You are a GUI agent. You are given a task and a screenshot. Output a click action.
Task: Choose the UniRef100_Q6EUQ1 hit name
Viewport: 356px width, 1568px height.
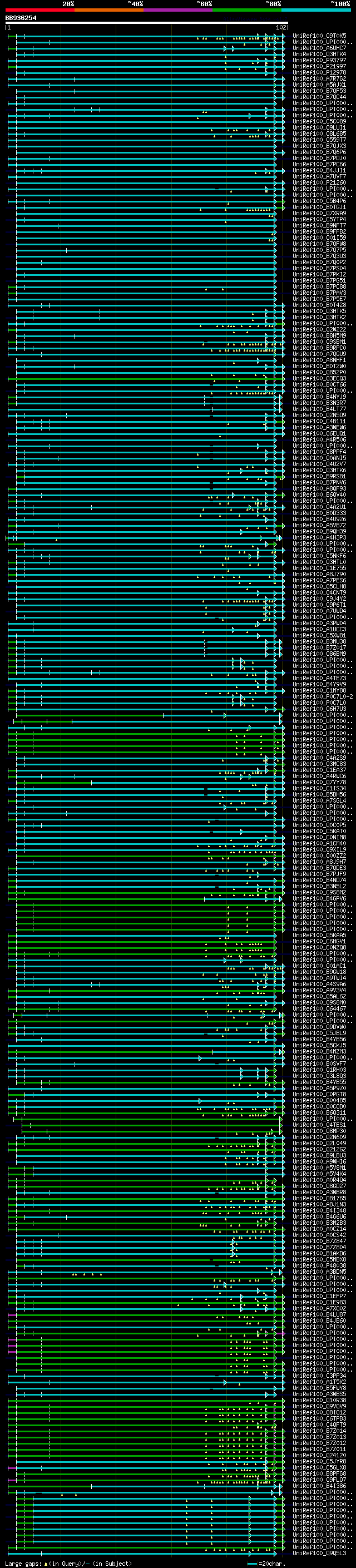(x=319, y=434)
